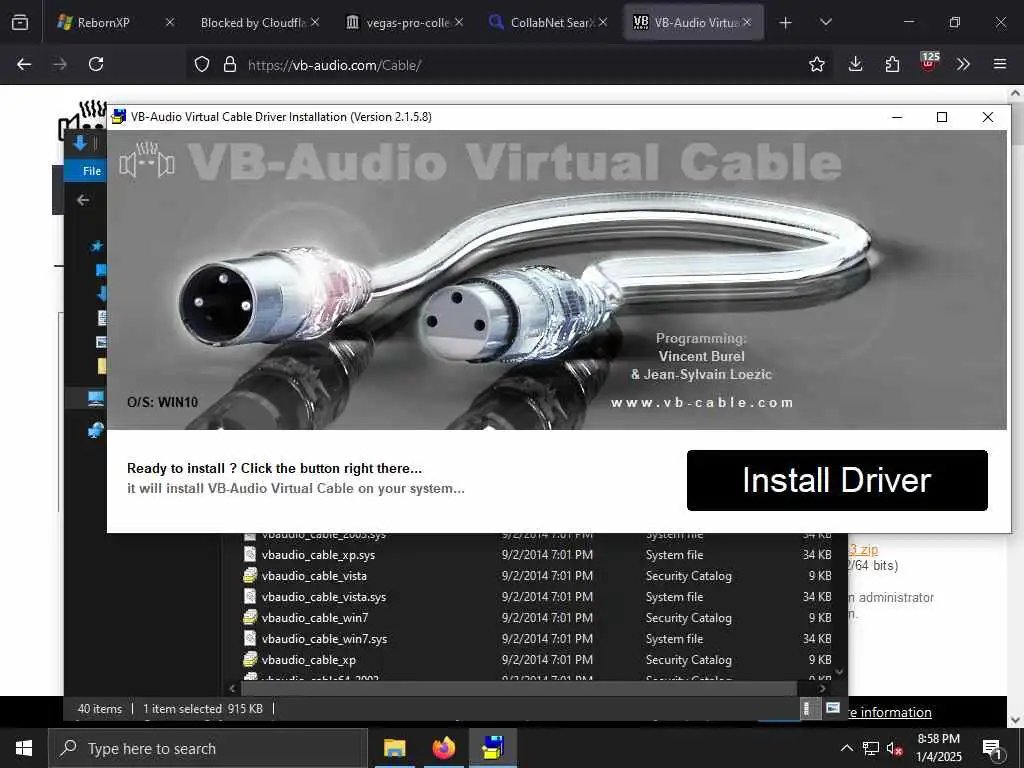Screen dimensions: 1024x768
Task: Click back arrow in File Explorer
Action: click(83, 200)
